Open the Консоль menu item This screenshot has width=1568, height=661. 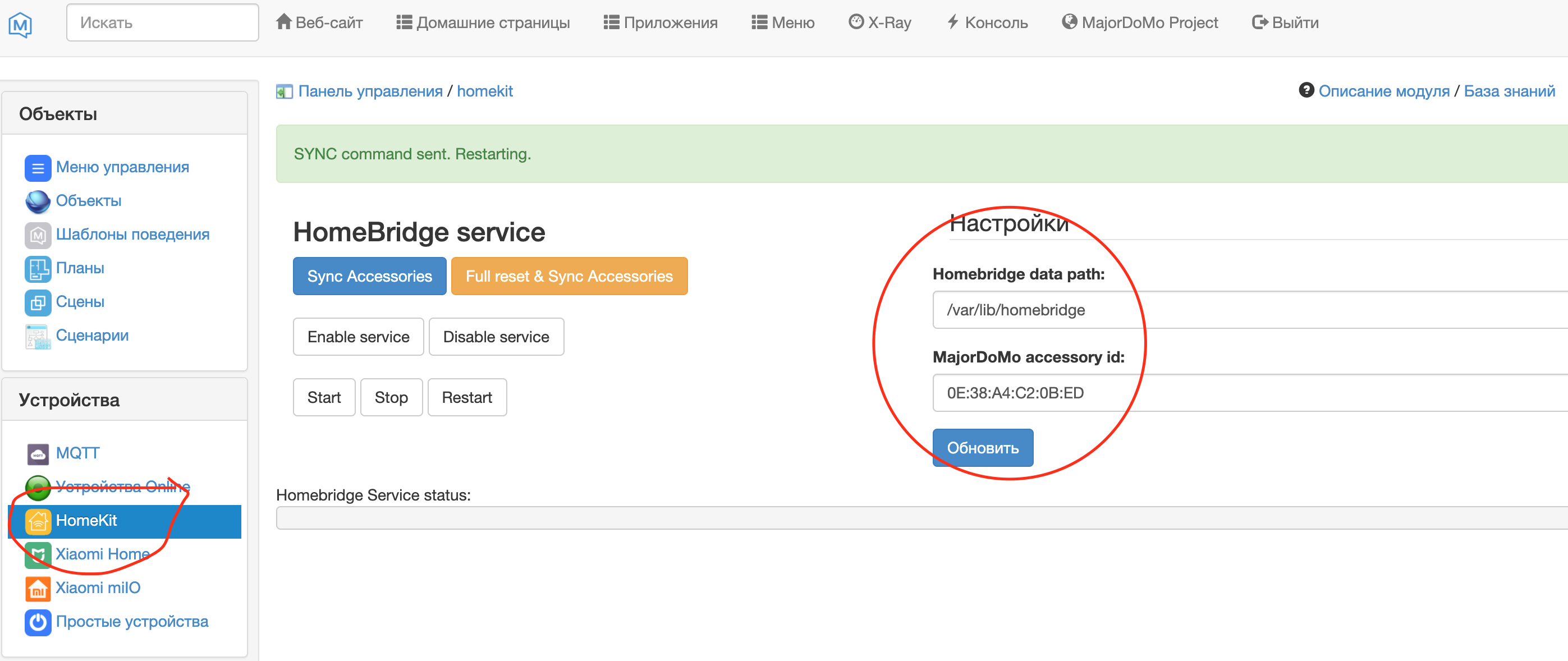click(987, 22)
